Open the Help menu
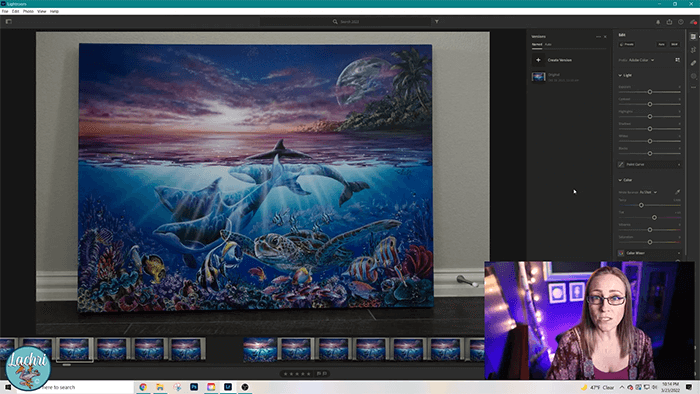Image resolution: width=700 pixels, height=394 pixels. [54, 11]
